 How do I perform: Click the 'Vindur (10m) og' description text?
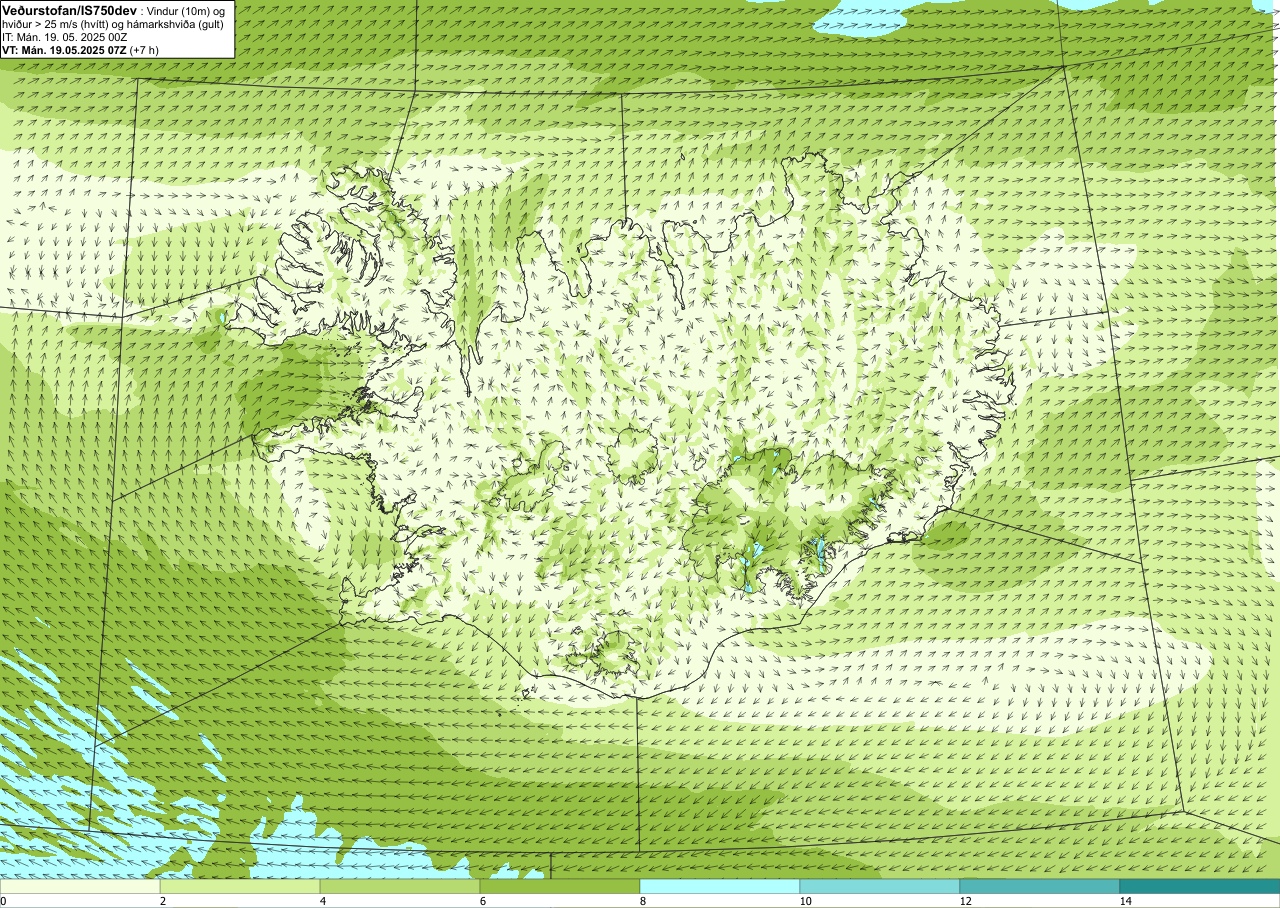coord(187,10)
